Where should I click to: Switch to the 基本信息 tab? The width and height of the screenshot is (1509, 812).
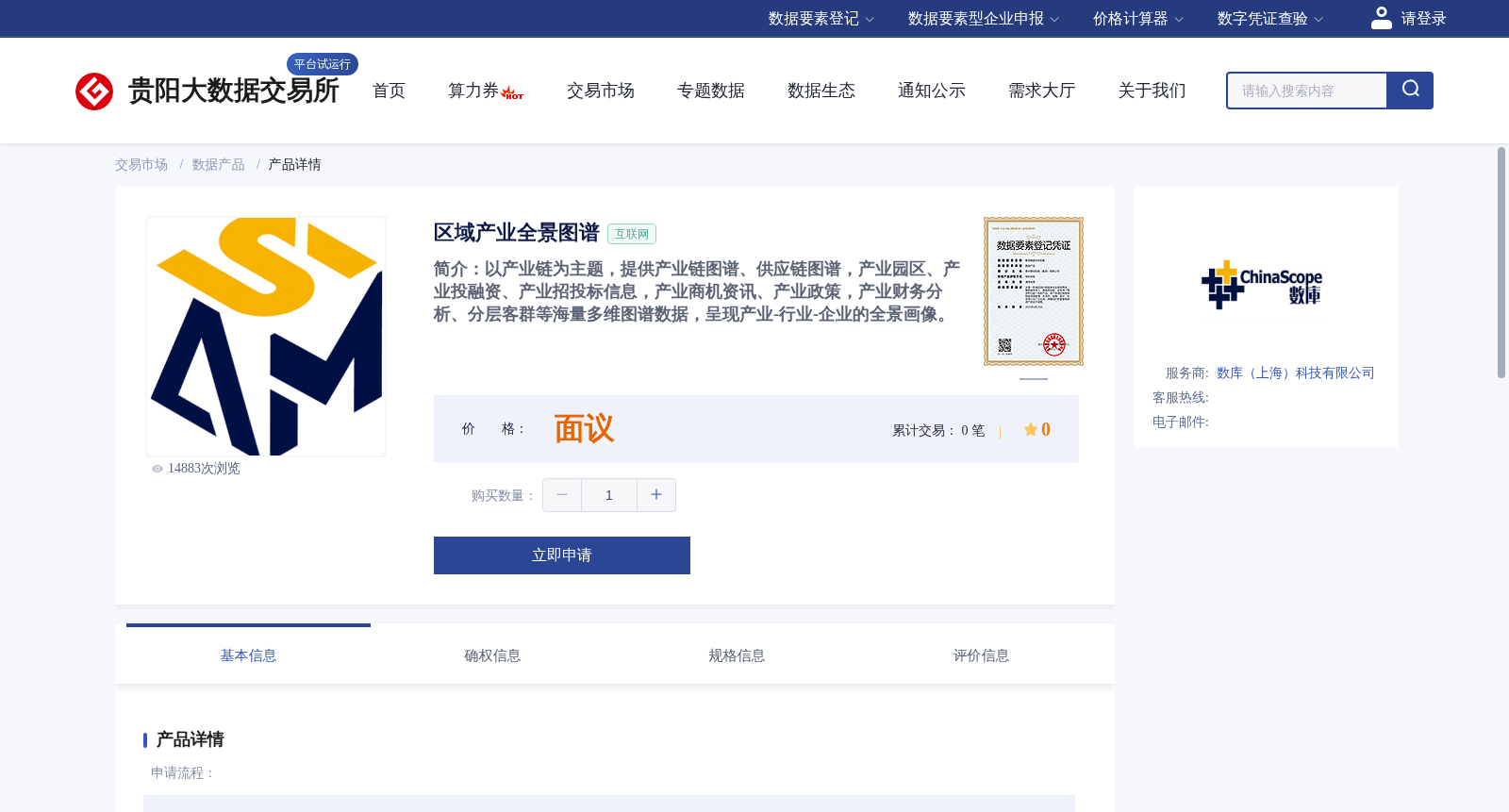[248, 655]
